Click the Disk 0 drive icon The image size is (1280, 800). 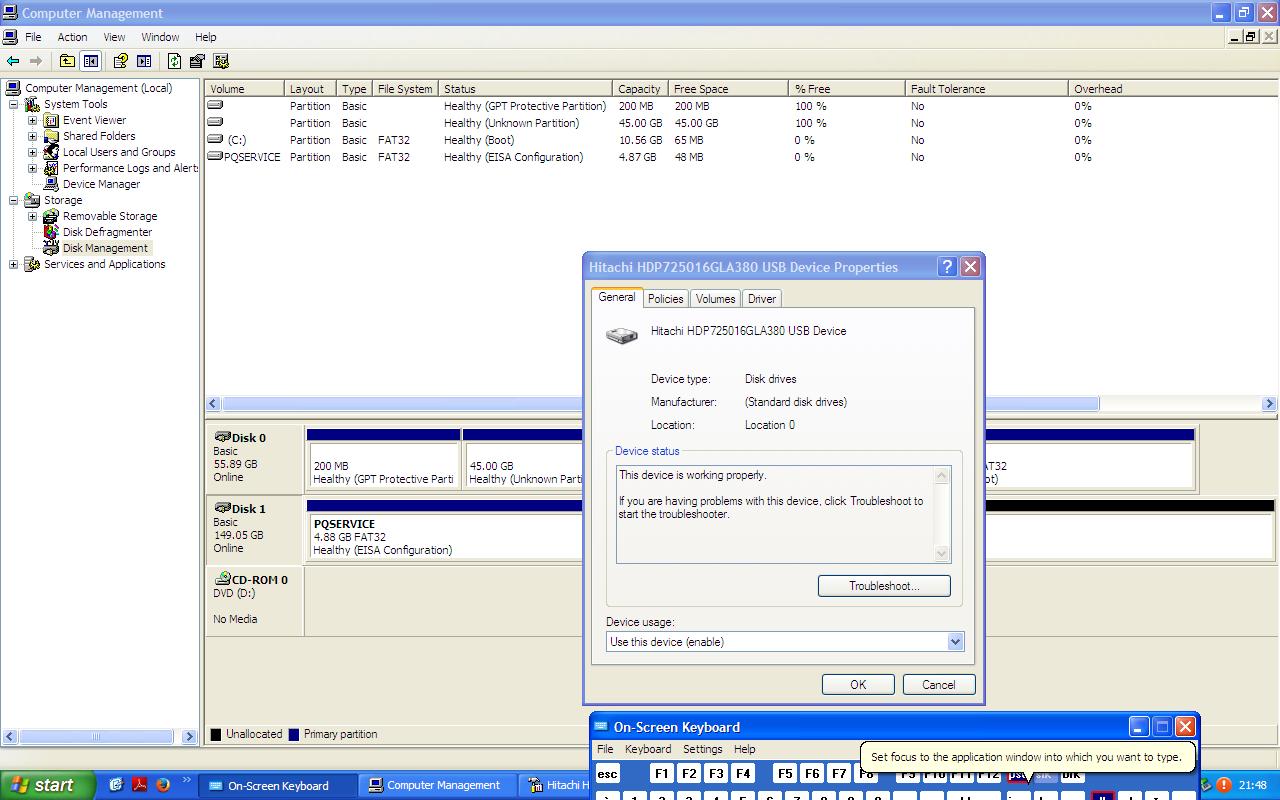tap(222, 437)
